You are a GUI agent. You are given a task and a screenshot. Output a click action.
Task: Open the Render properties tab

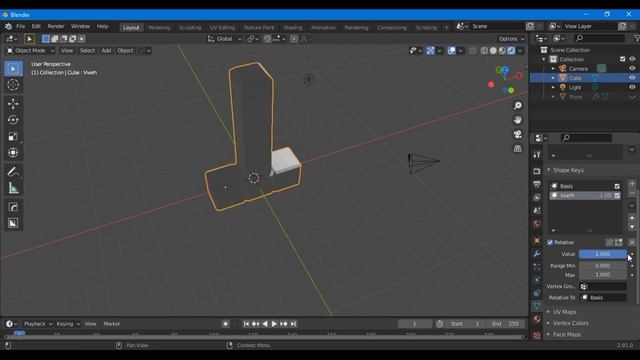point(537,171)
